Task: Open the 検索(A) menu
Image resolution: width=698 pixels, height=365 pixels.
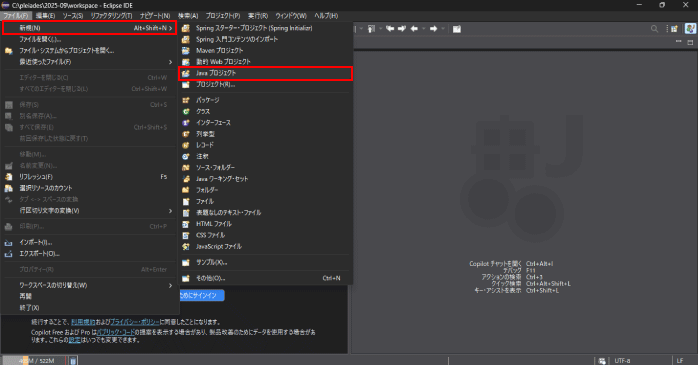Action: pyautogui.click(x=188, y=16)
